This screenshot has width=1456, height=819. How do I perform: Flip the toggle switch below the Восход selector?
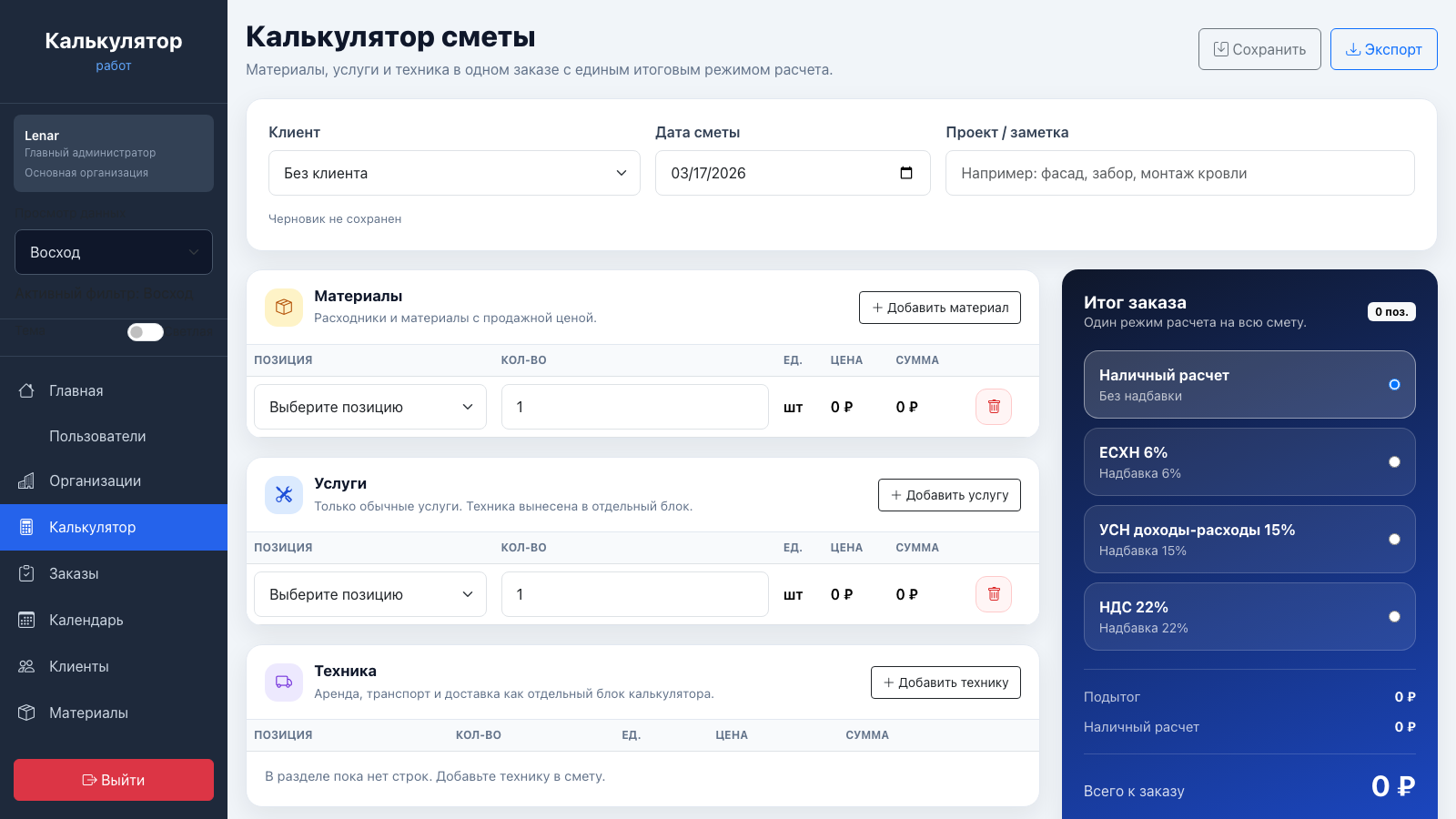[x=145, y=331]
